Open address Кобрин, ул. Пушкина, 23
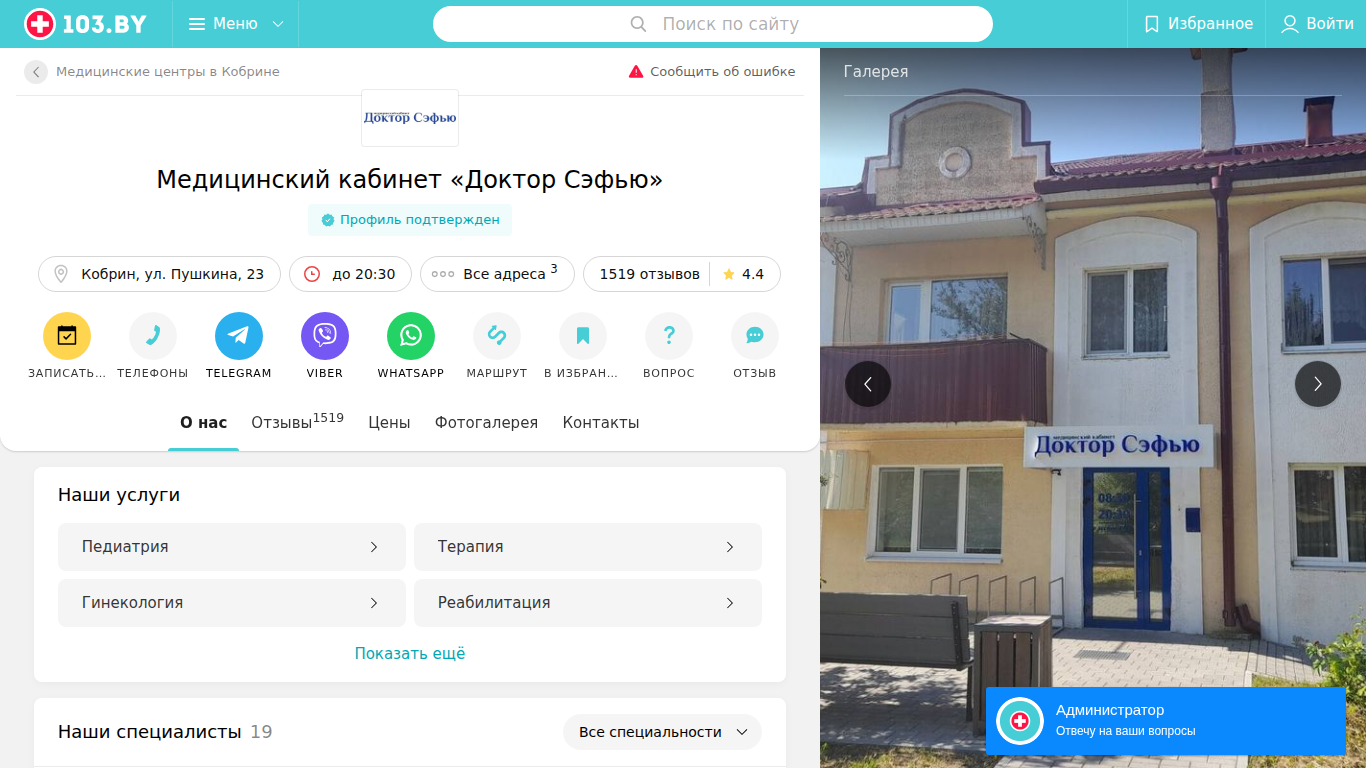Viewport: 1366px width, 768px height. coord(160,274)
